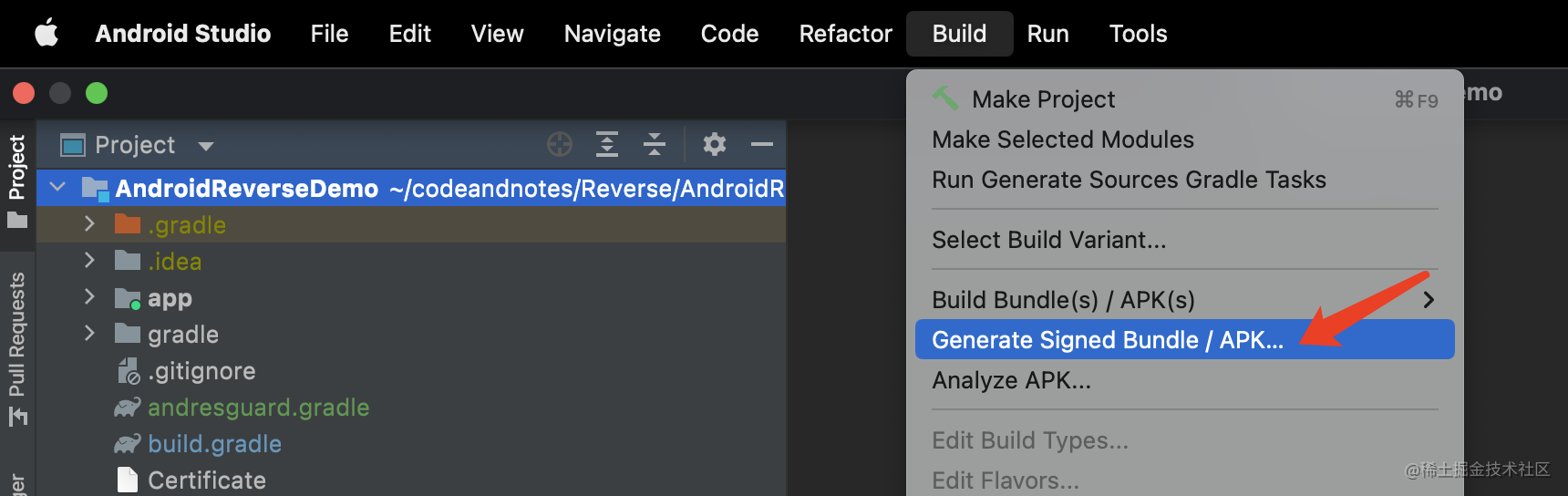The image size is (1568, 496).
Task: Hide the Project panel with minus icon
Action: coord(762,144)
